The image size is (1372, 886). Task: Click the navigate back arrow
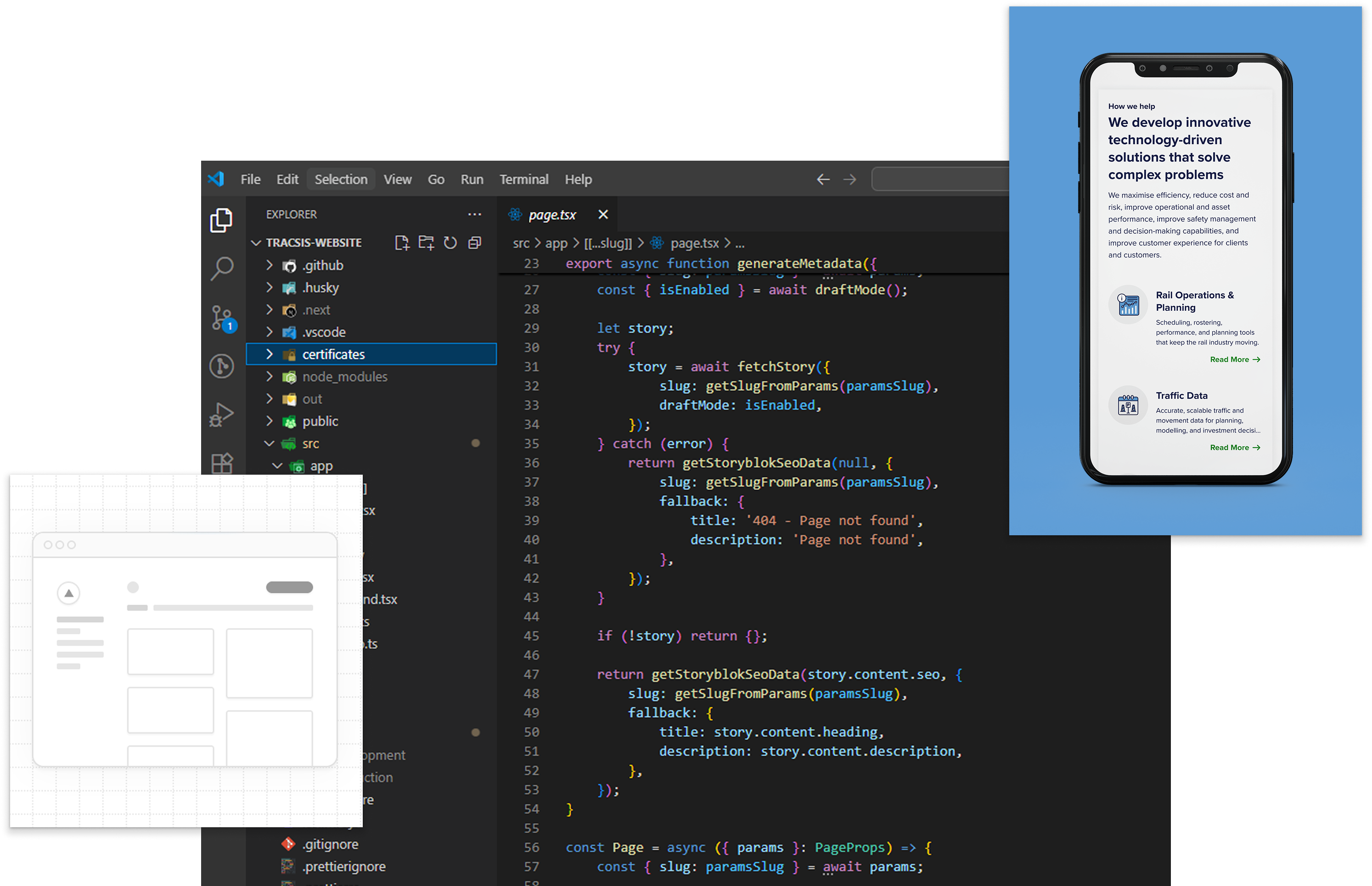point(823,179)
